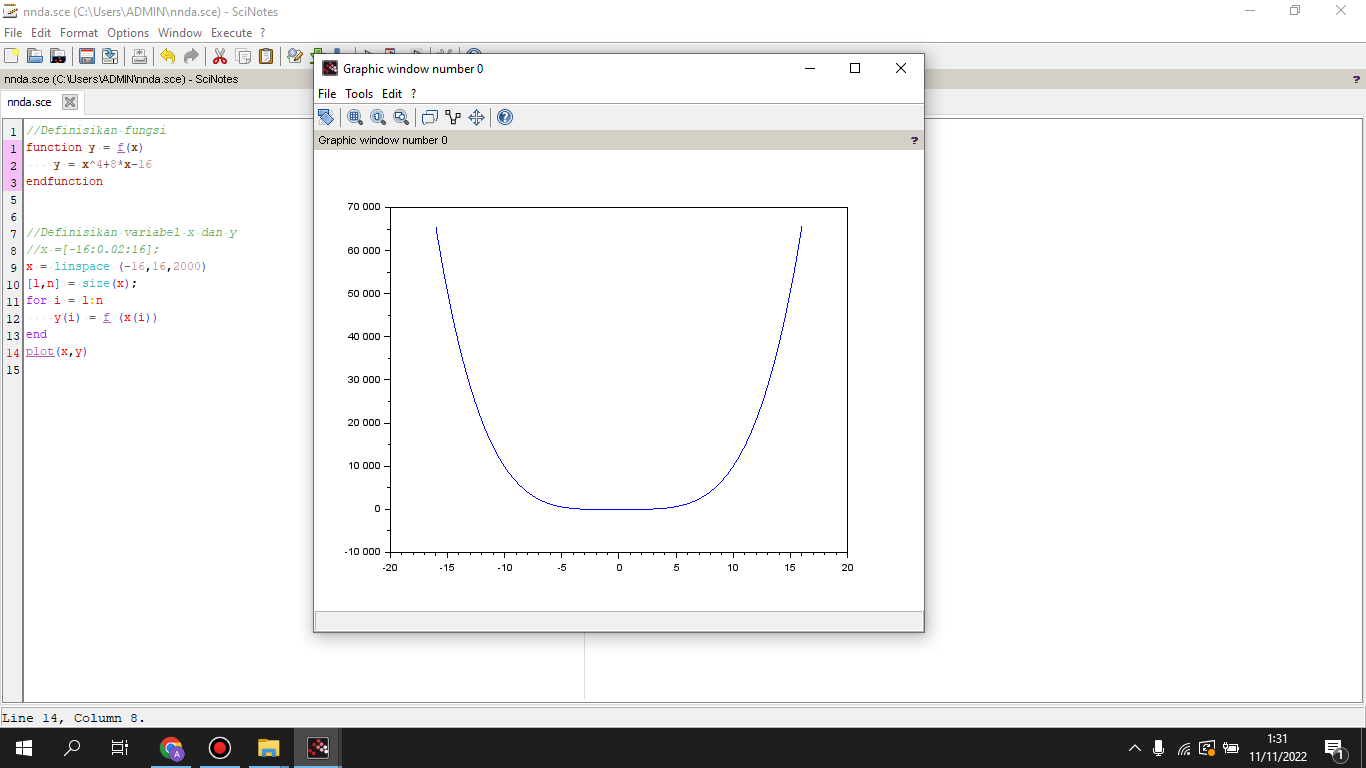Click the 'y(i) = f (x(i))' line
The height and width of the screenshot is (768, 1366).
[106, 318]
